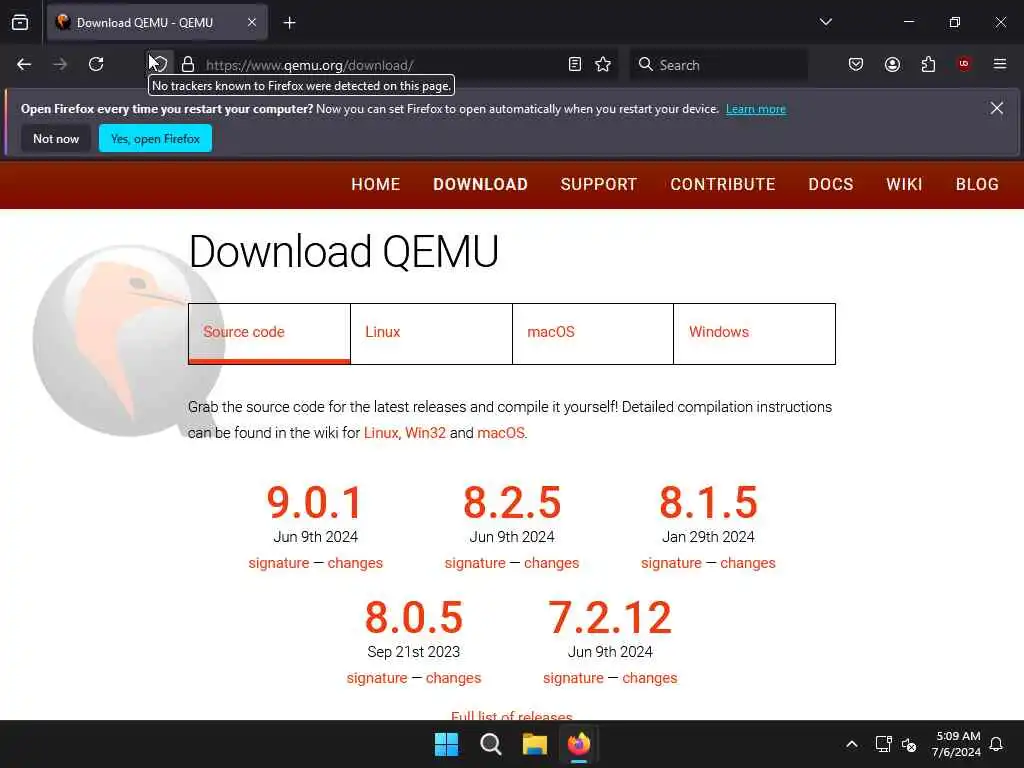
Task: Go back to the previous page
Action: 24,65
